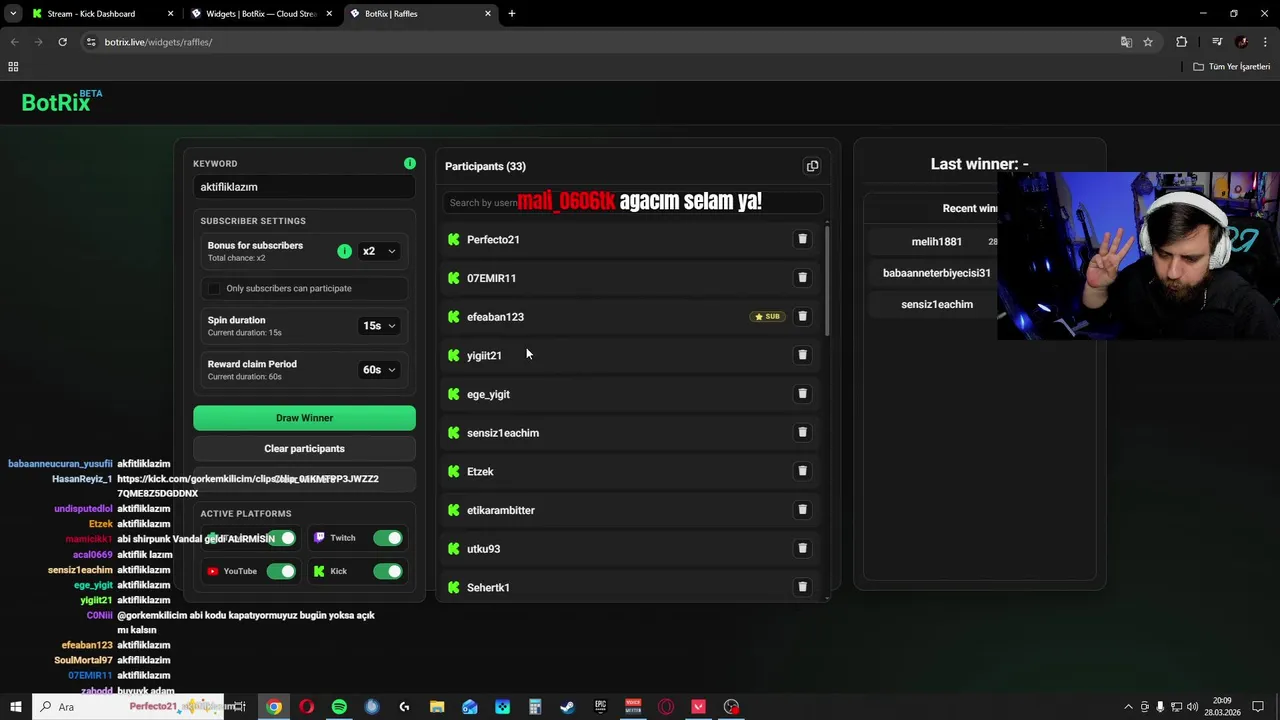Open Tüm Yer İşaretleri bookmarks folder
This screenshot has width=1280, height=720.
click(x=1231, y=67)
